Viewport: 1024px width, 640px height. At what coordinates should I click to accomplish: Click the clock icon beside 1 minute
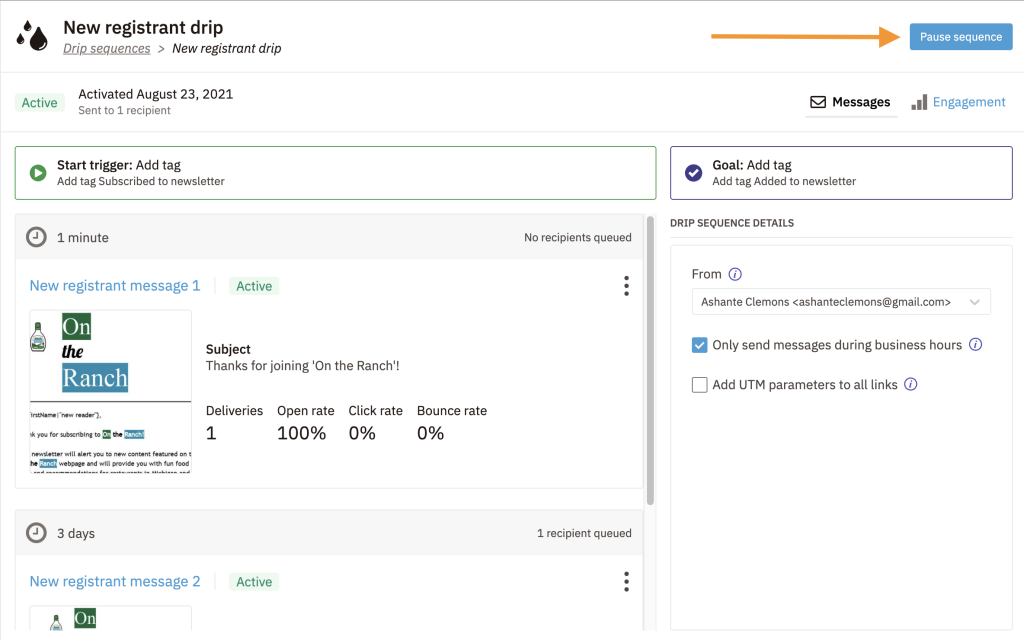pos(37,237)
